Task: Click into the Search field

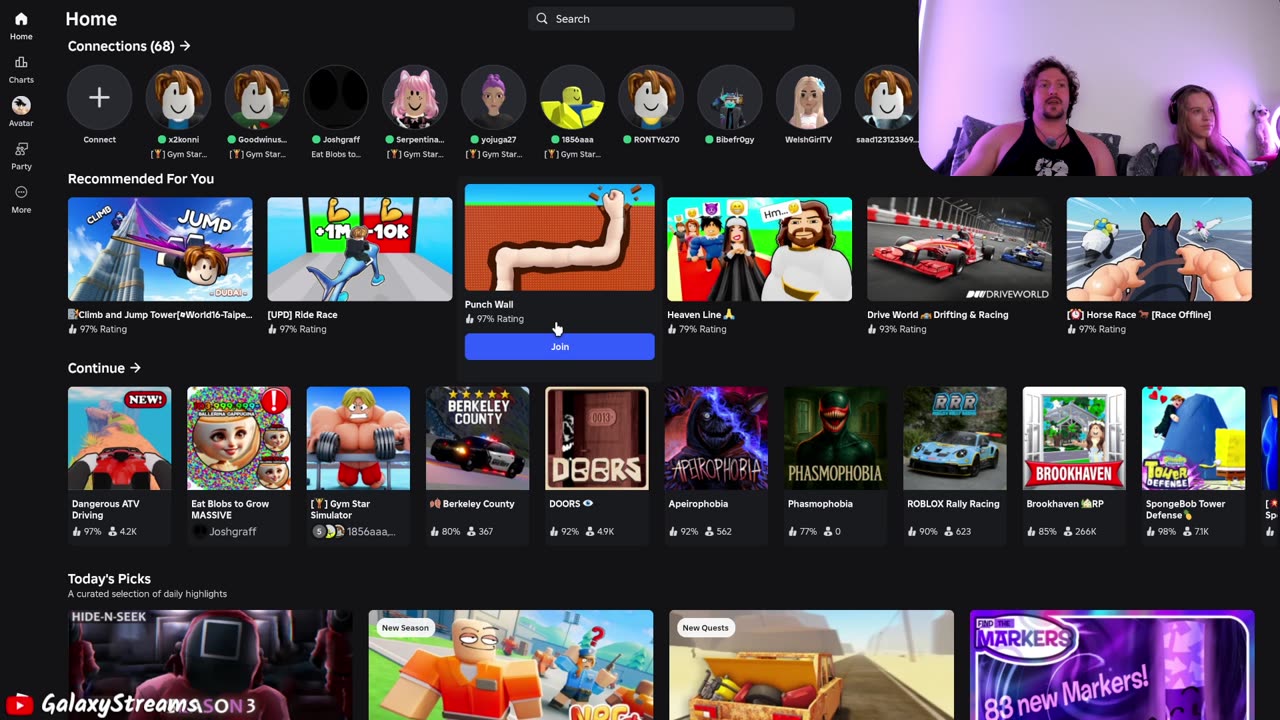Action: pos(661,18)
